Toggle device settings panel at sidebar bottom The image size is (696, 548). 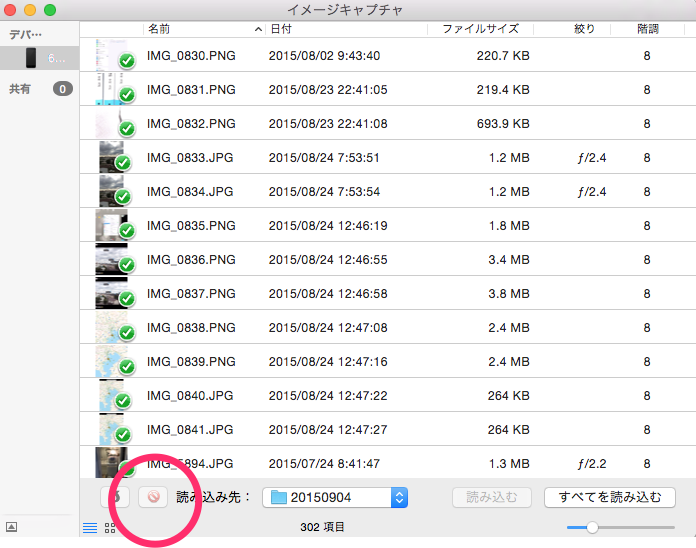(12, 527)
